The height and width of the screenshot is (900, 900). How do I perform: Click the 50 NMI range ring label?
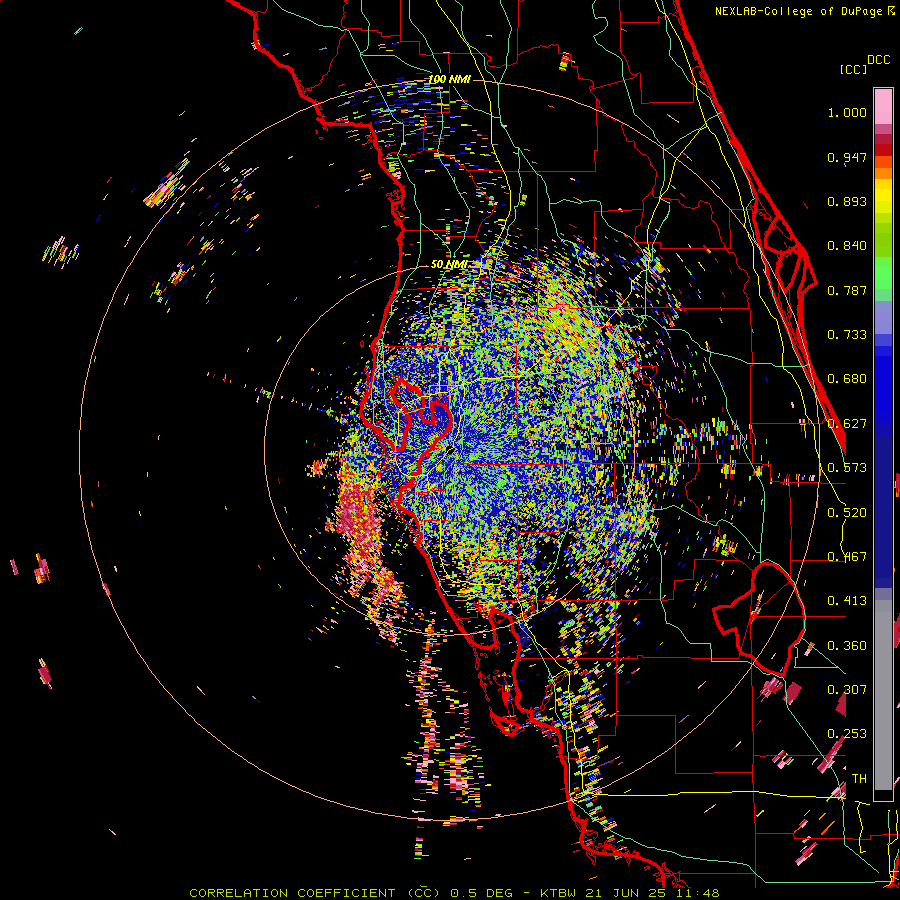(448, 265)
